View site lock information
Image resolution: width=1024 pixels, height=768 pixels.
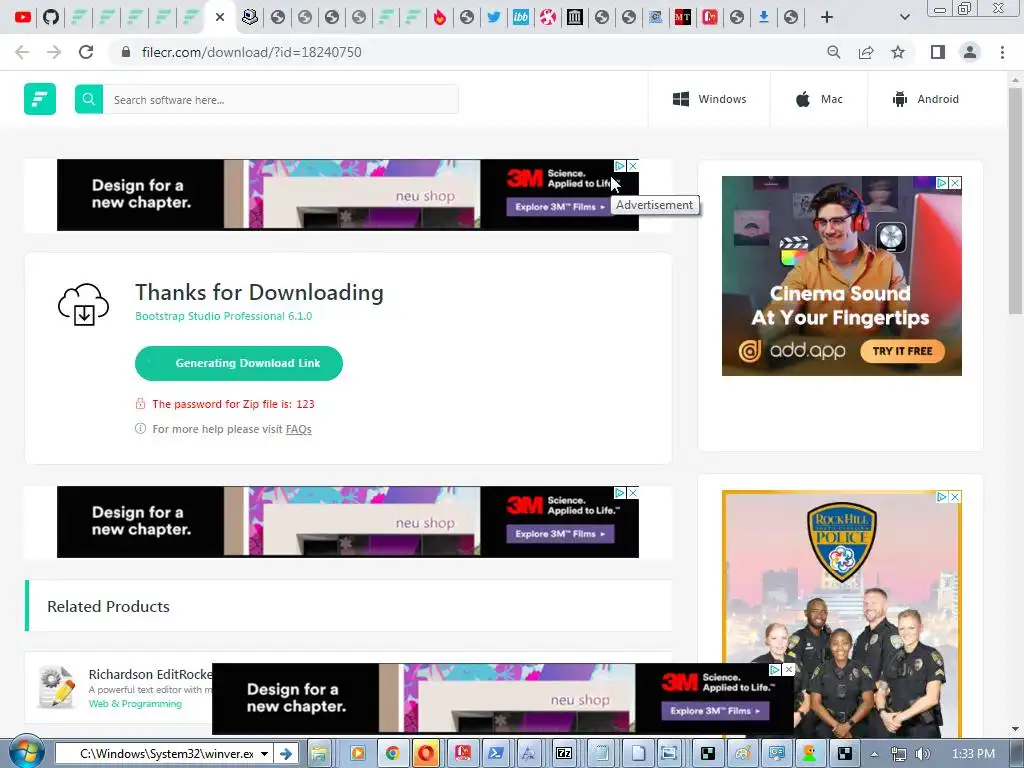click(x=126, y=52)
